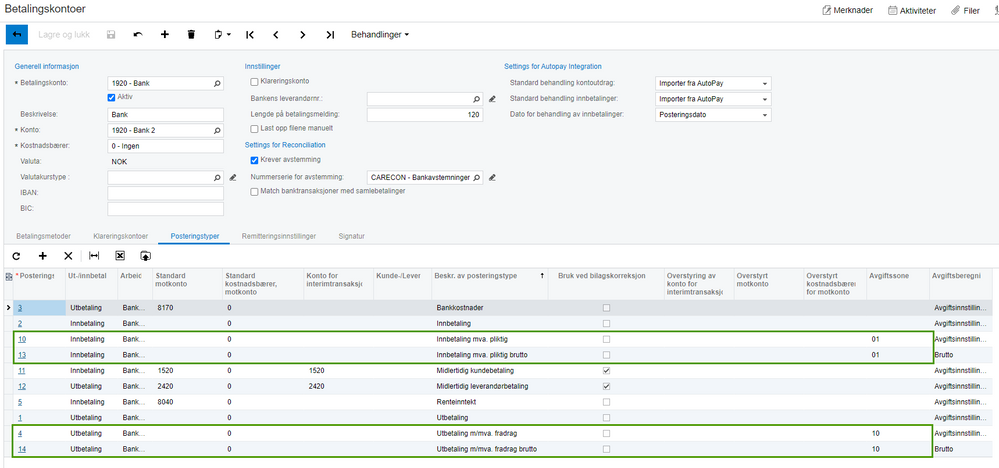
Task: Search icon in Valutakurstype field
Action: (217, 178)
